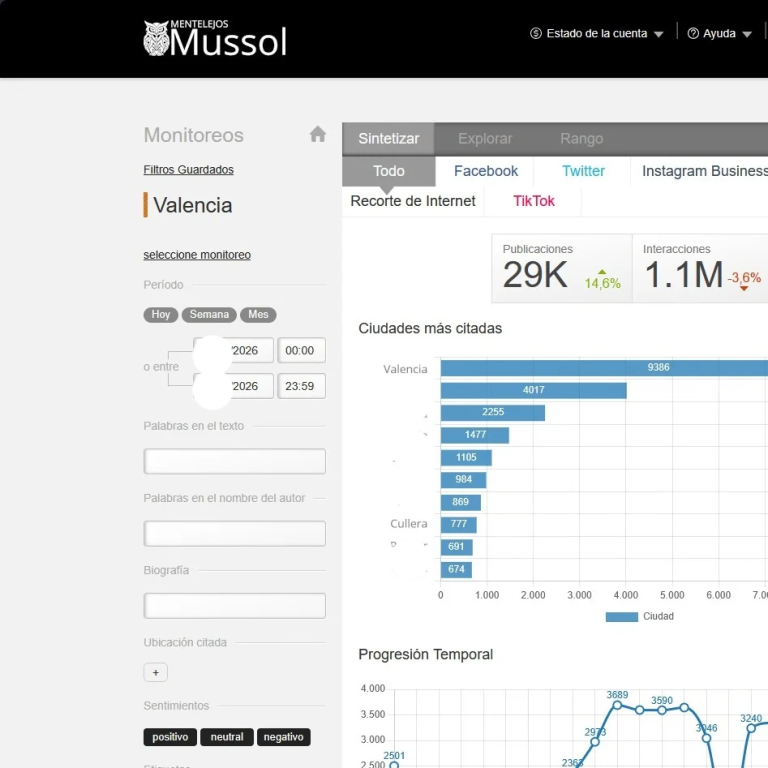Click the bar showing 1477

pyautogui.click(x=475, y=435)
